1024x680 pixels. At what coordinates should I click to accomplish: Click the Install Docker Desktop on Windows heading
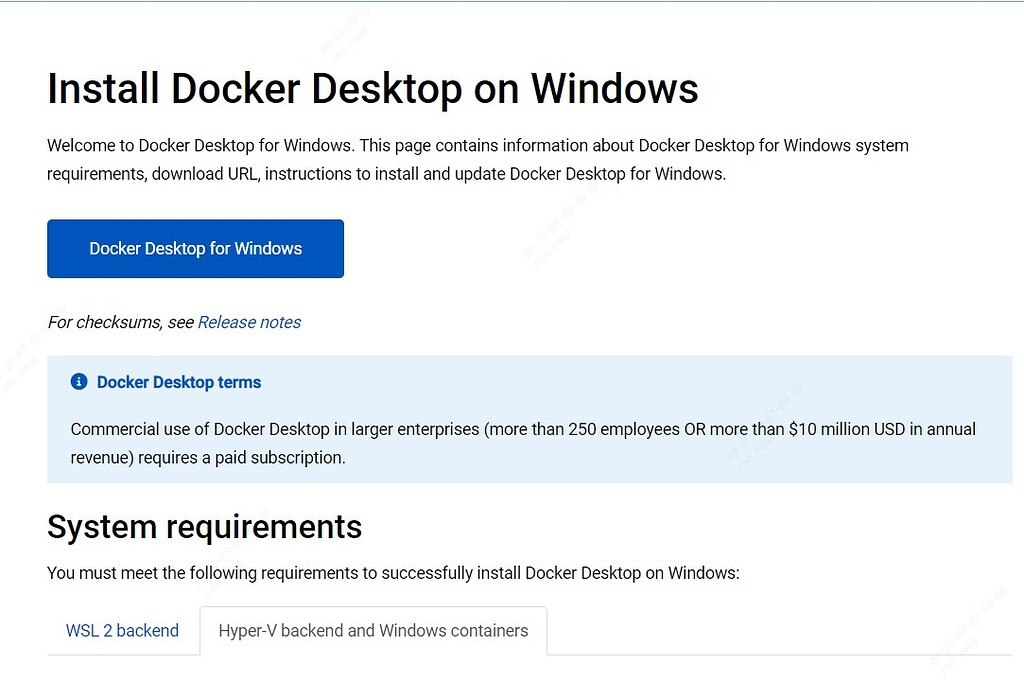(x=372, y=89)
